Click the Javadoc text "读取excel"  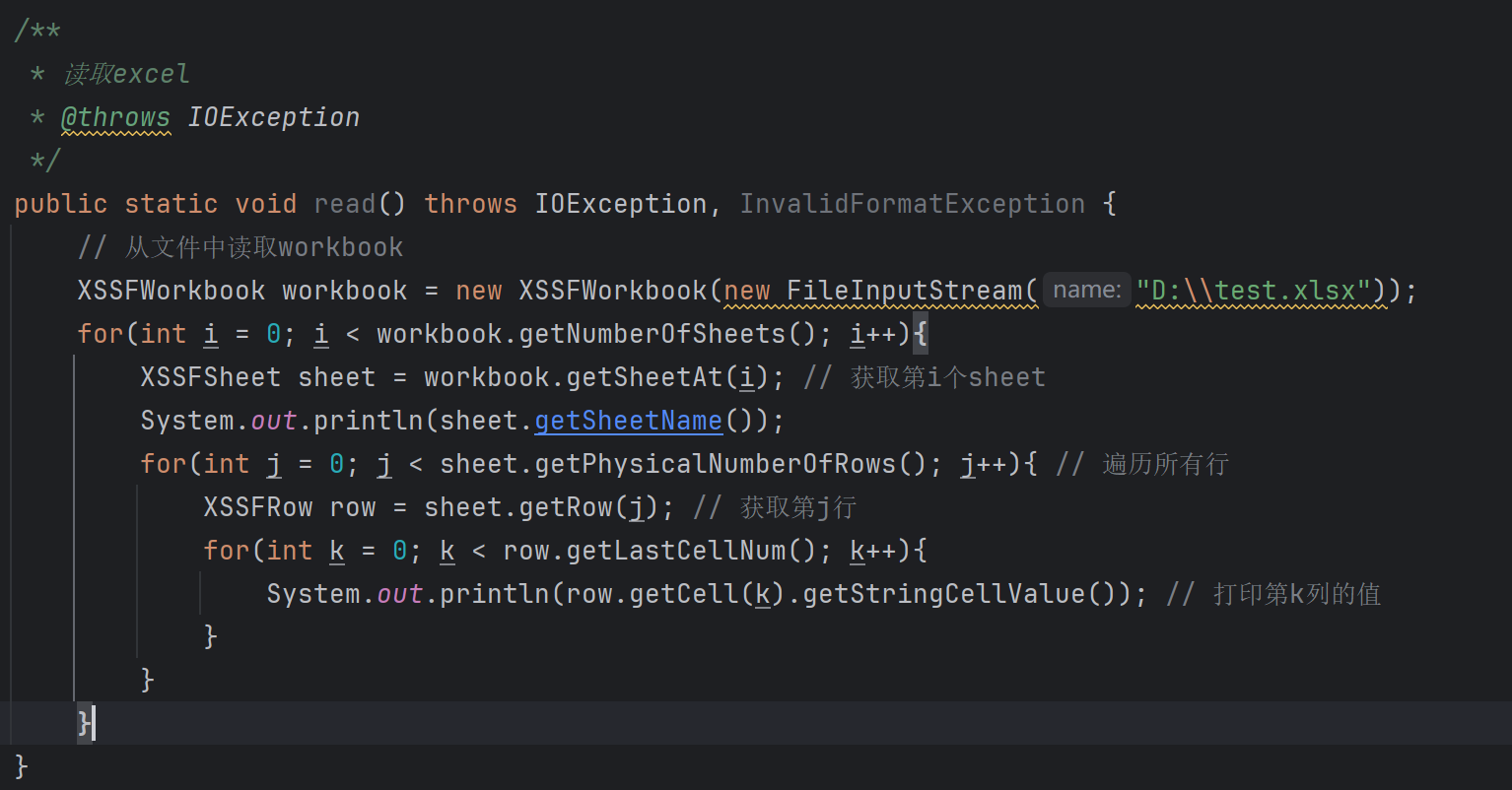126,74
